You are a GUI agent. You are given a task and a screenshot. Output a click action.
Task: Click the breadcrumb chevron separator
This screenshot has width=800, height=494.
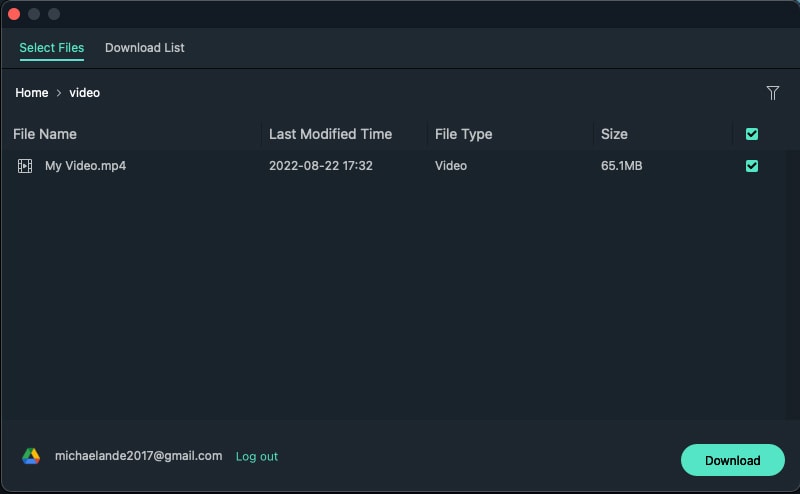click(x=59, y=93)
